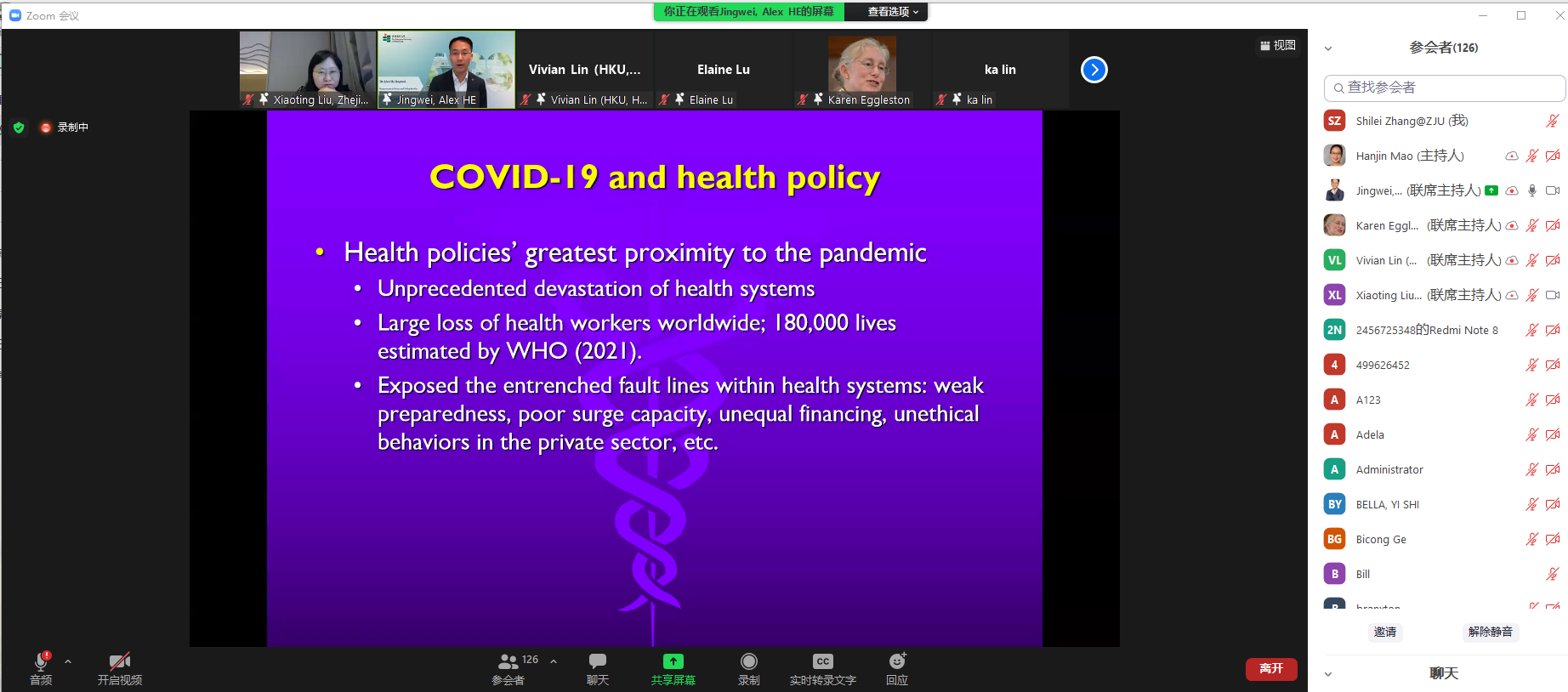Select ka lin participant tile

(1001, 70)
